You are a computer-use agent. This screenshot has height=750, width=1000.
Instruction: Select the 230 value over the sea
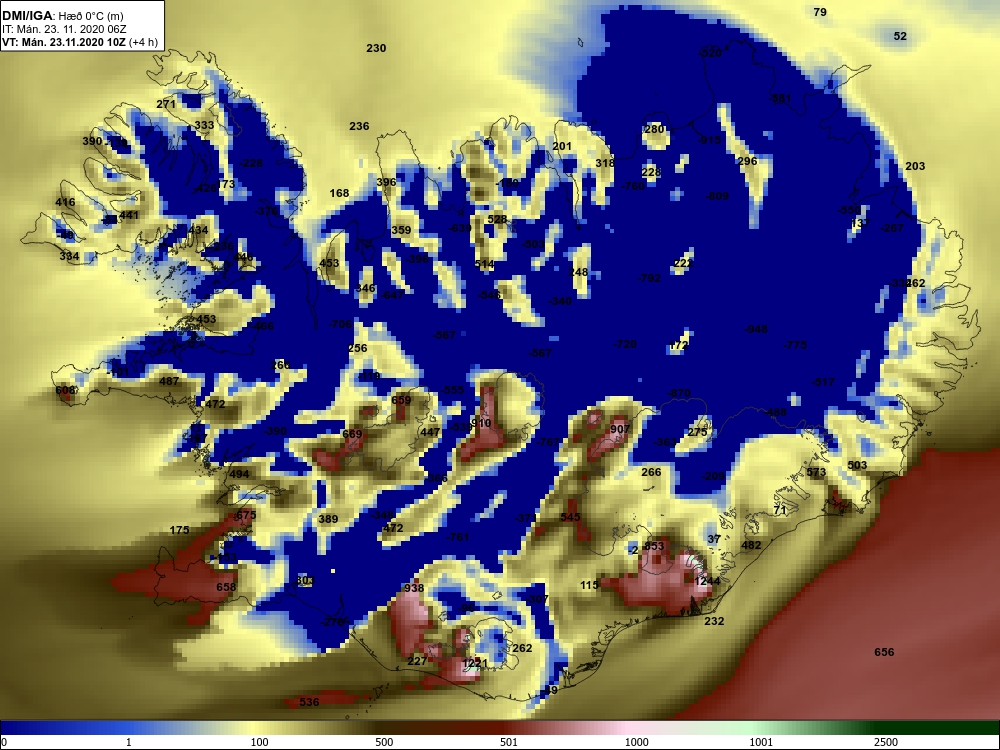pos(376,48)
